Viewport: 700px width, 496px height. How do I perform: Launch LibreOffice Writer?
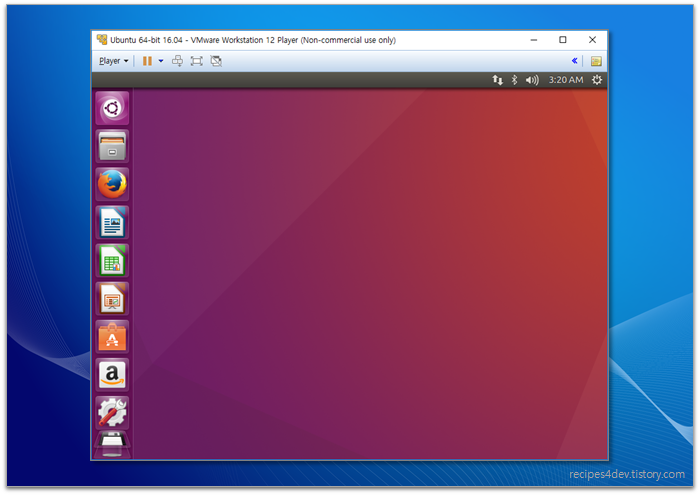112,222
